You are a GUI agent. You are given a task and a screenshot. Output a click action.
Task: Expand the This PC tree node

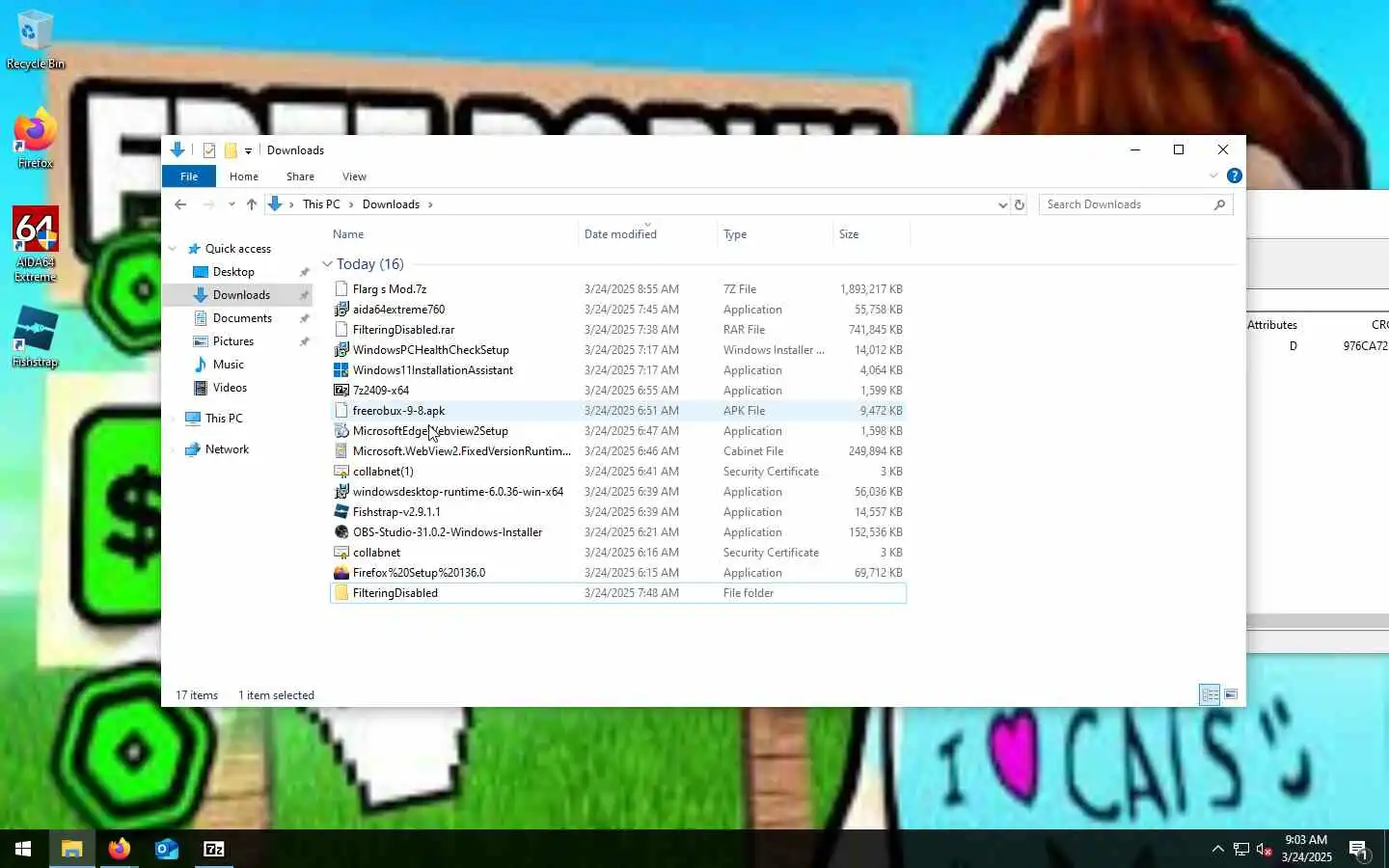coord(173,419)
